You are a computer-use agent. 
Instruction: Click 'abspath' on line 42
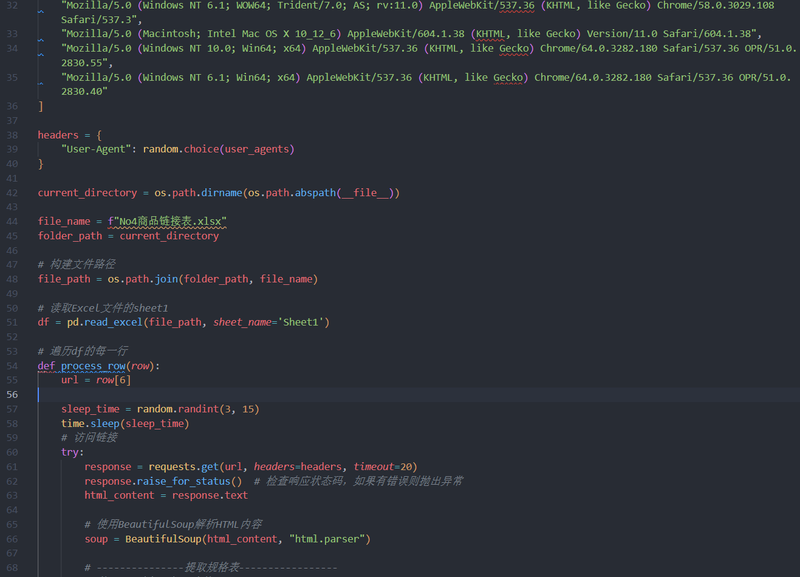click(x=315, y=193)
